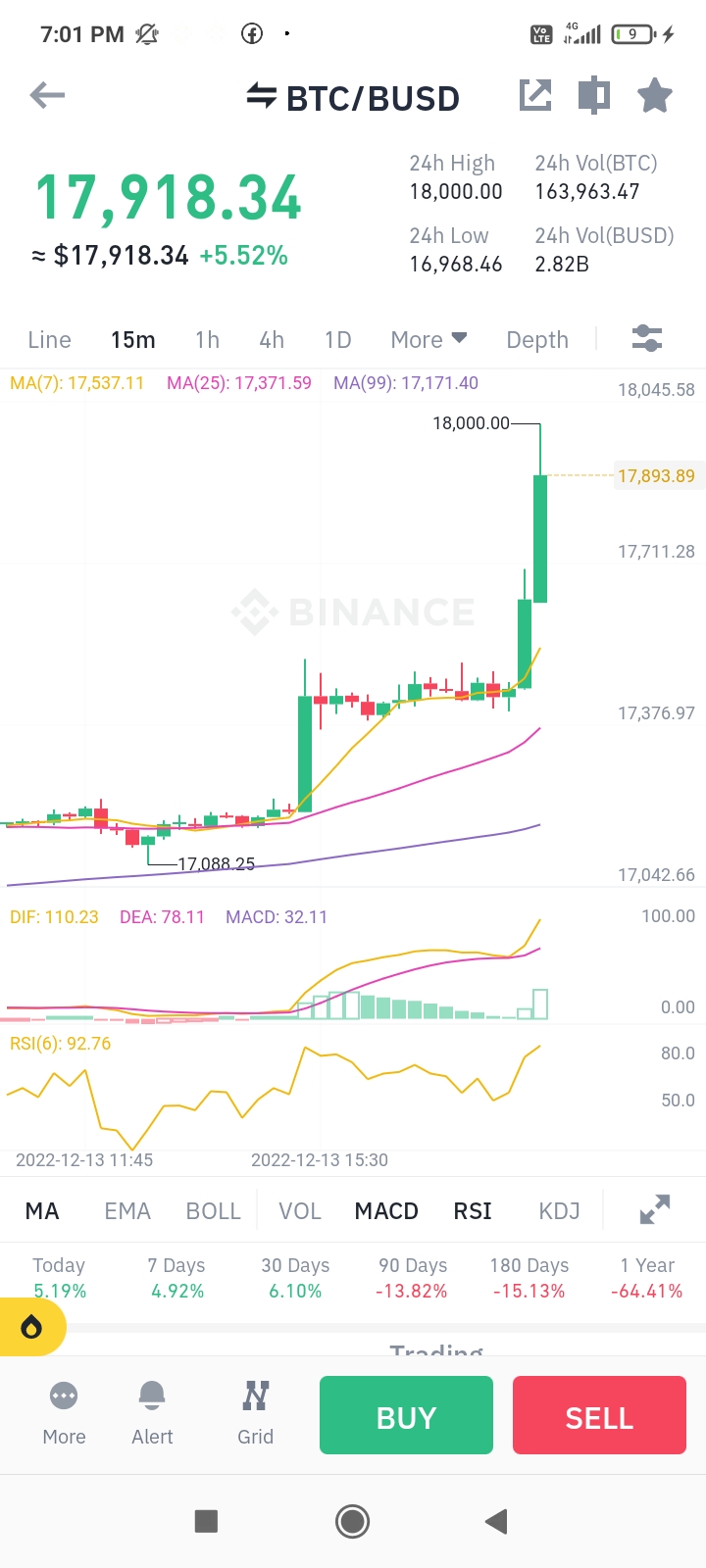Open the Alert bell icon
This screenshot has width=706, height=1568.
(152, 1412)
